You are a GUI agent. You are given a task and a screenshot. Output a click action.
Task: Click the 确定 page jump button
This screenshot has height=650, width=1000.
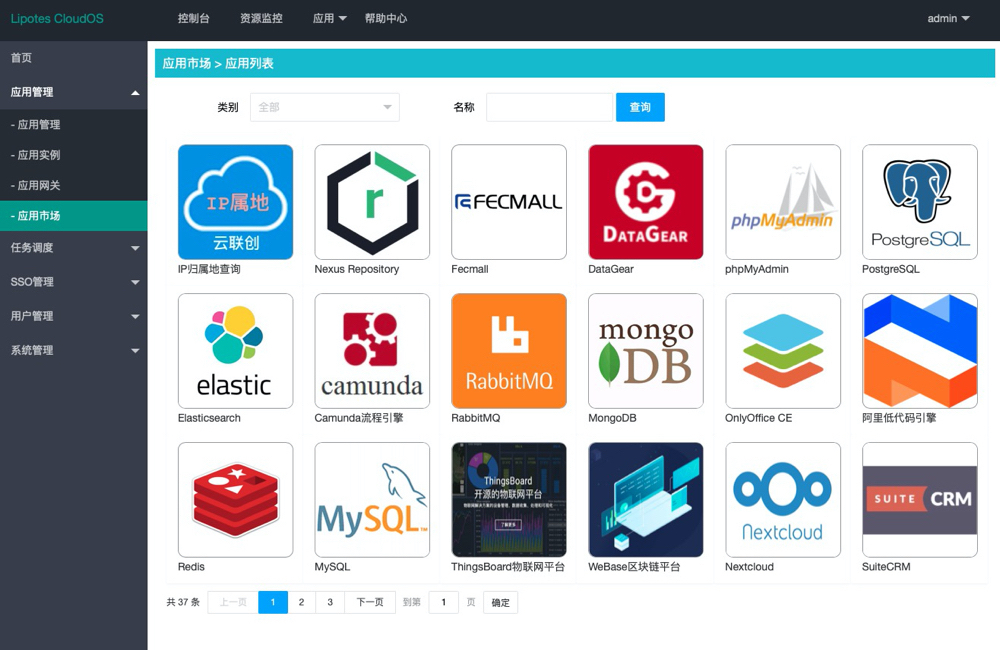[501, 602]
